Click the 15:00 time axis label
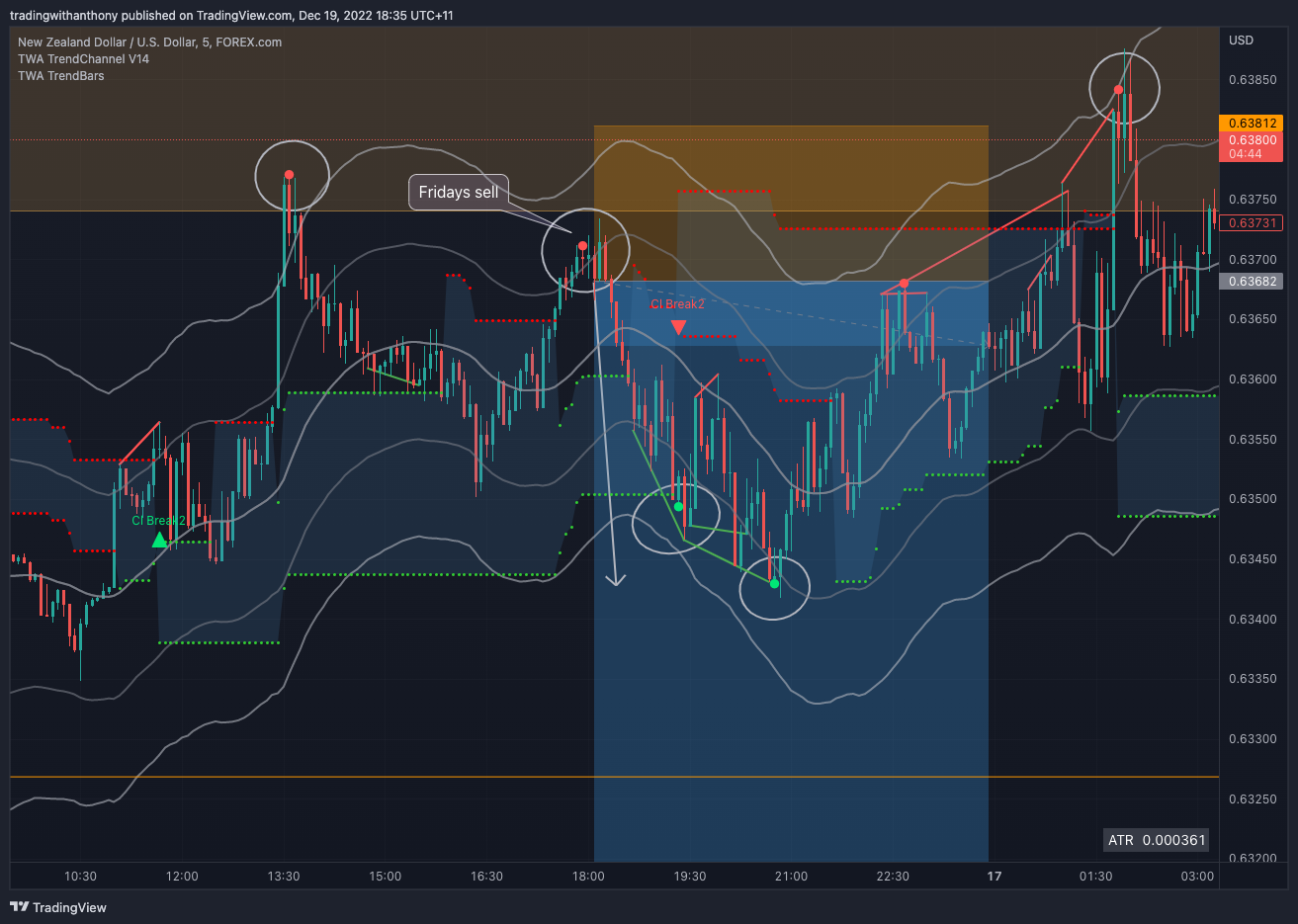Screen dimensions: 1298x924 click(386, 877)
